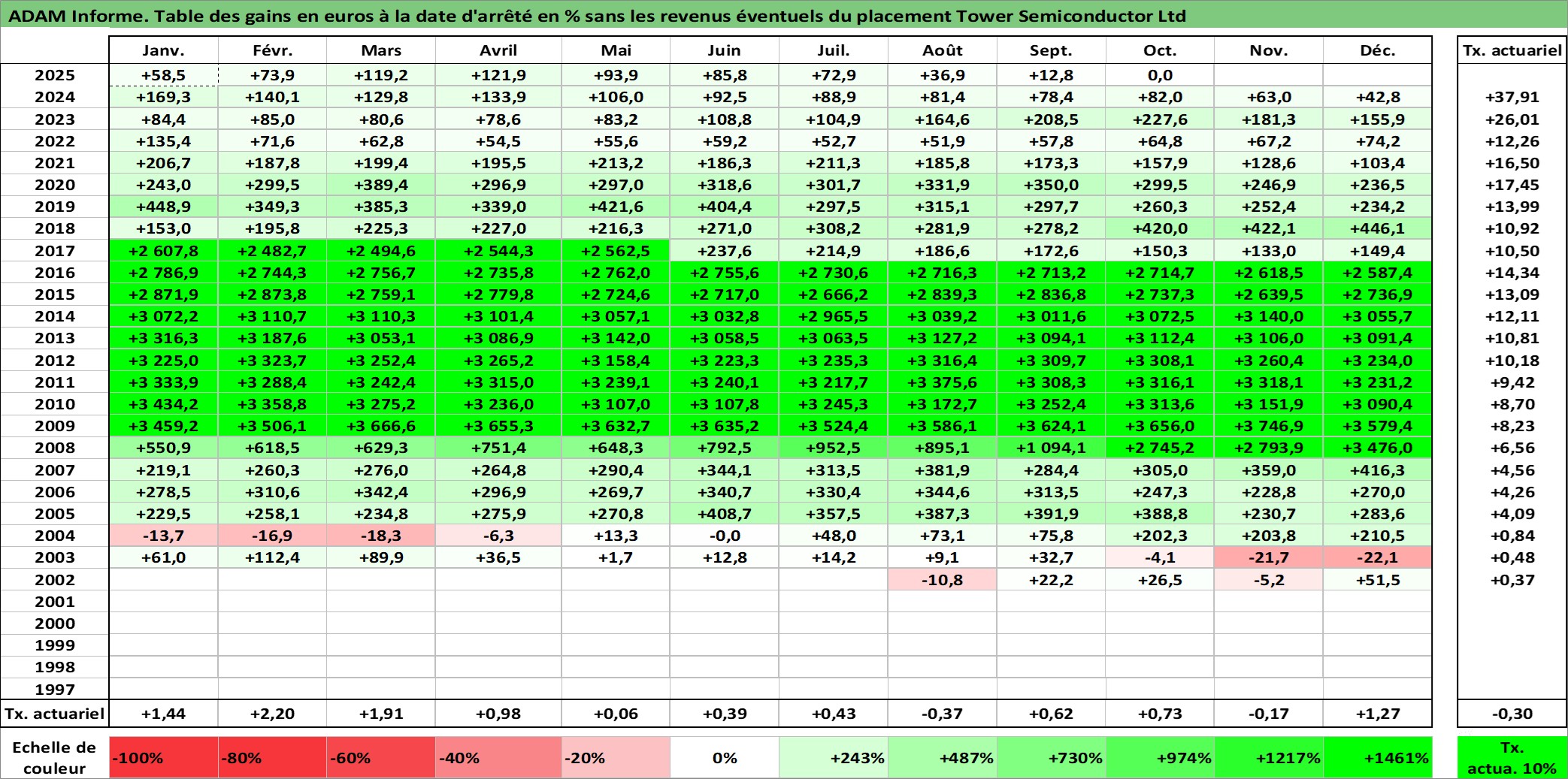Click the Tx. actua. 10% green swatch

coord(1512,757)
